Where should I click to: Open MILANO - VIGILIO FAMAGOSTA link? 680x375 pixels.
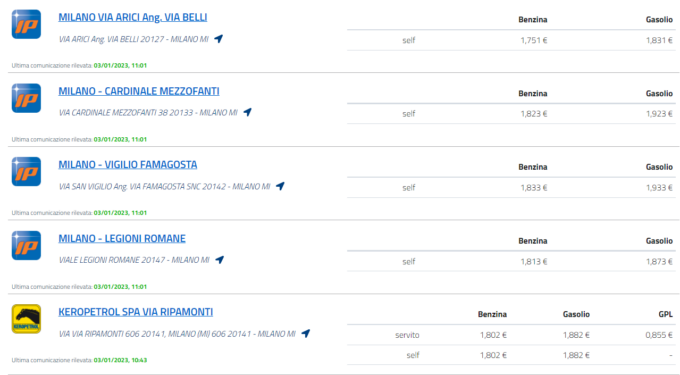click(x=128, y=165)
